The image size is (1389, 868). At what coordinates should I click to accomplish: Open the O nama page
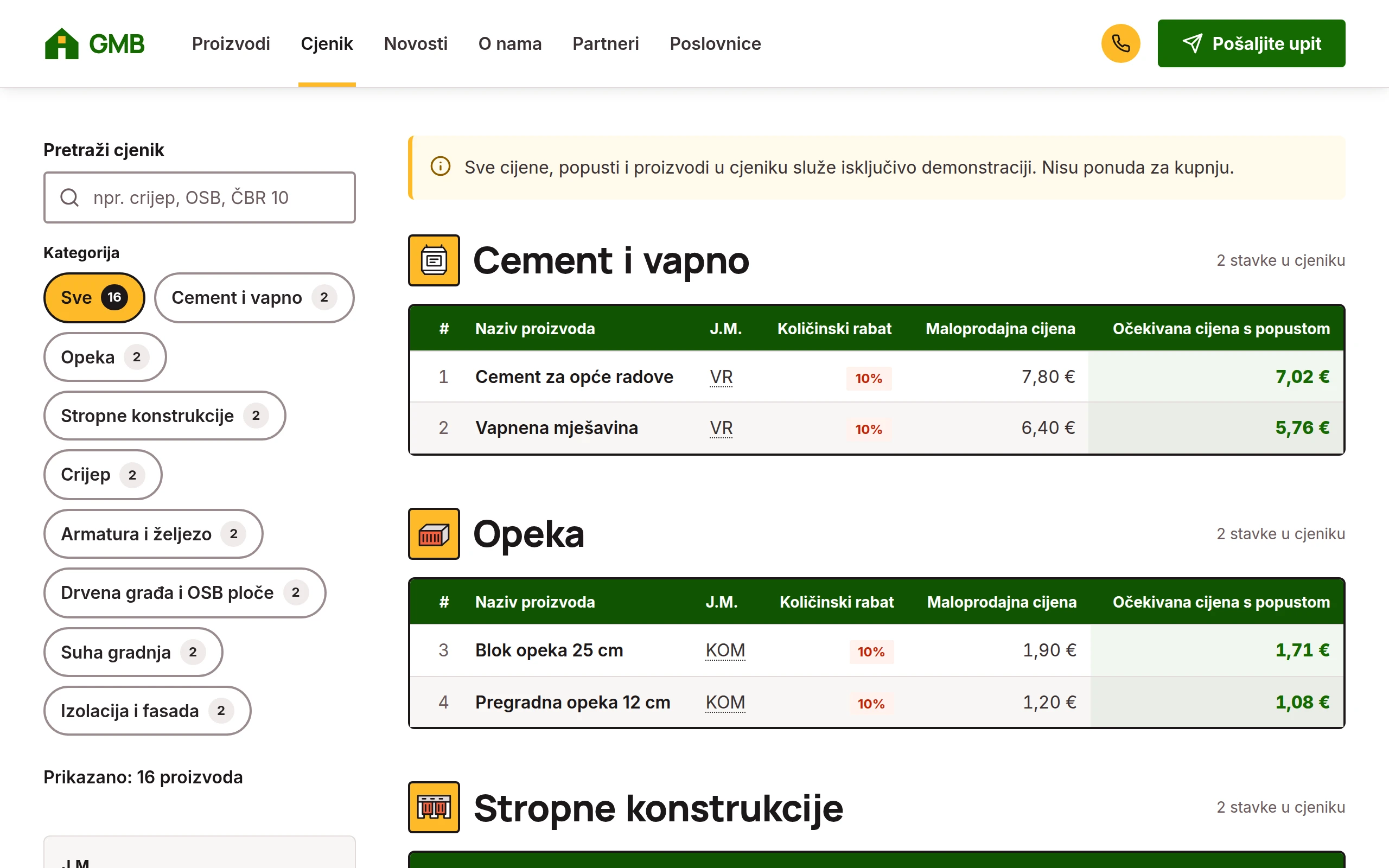click(509, 43)
